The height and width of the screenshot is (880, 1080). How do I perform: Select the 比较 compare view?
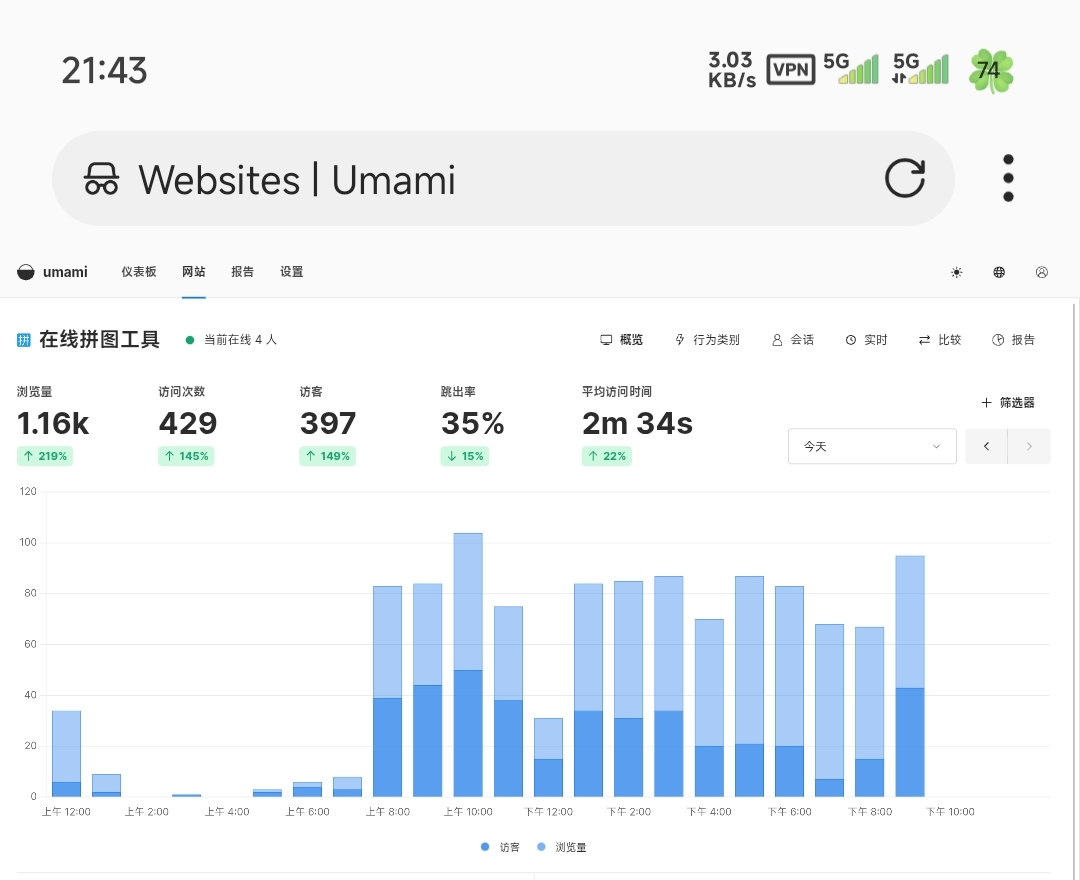coord(940,340)
